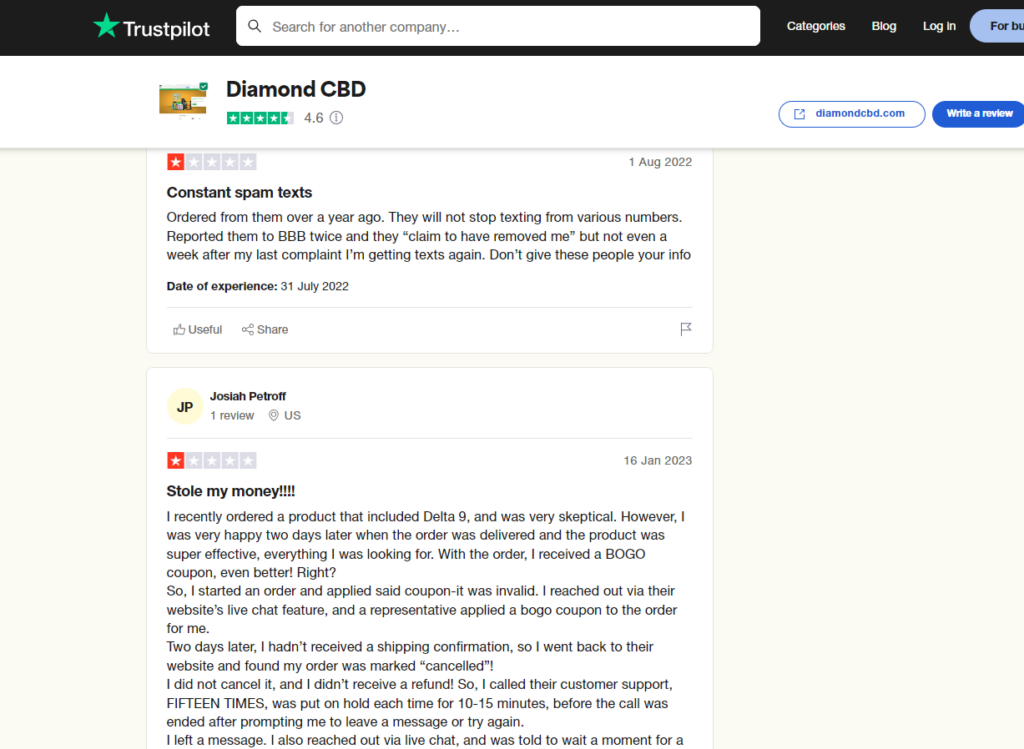Flag the Constant spam texts review
This screenshot has height=749, width=1024.
(x=685, y=329)
